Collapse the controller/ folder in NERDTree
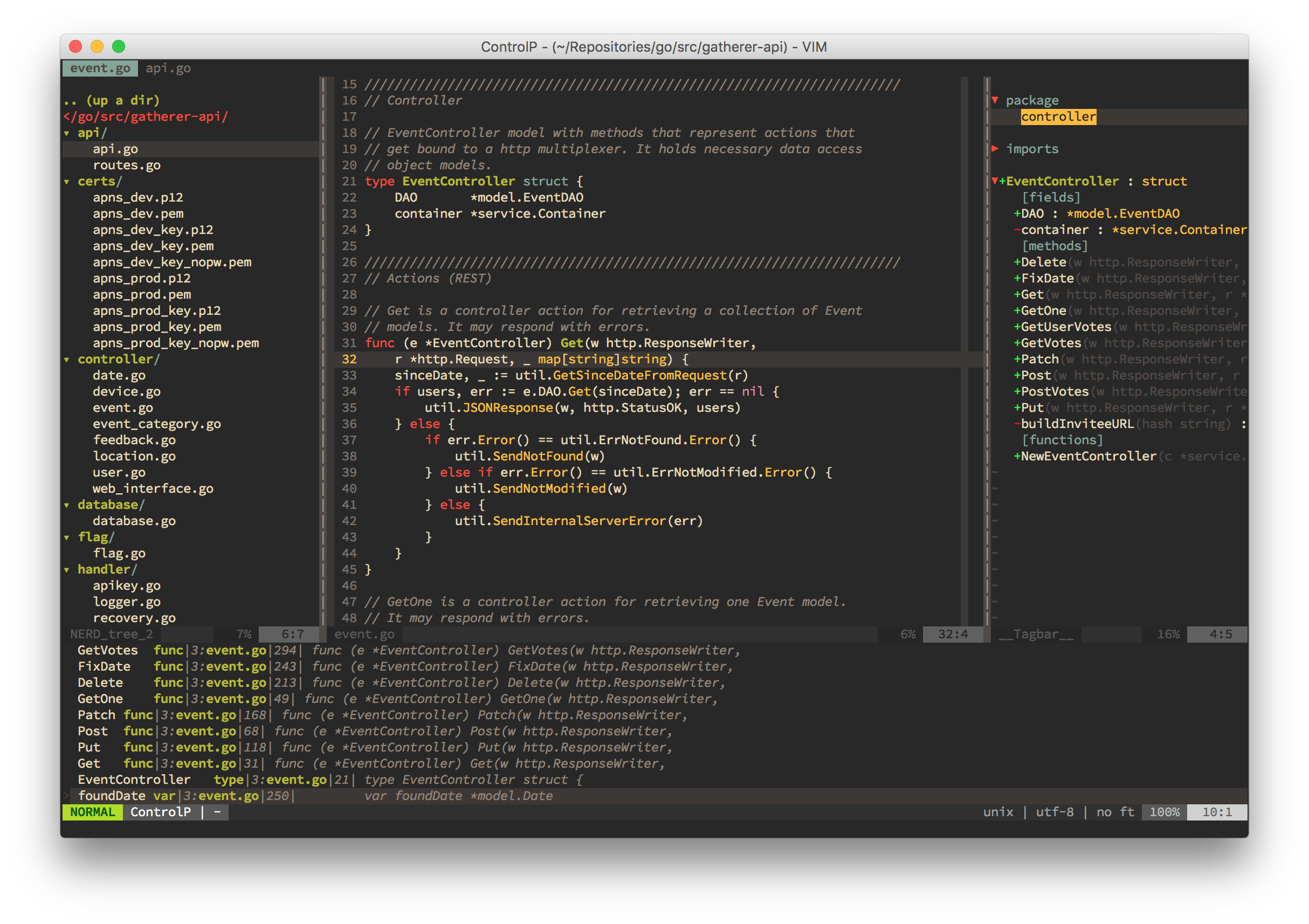 click(67, 360)
